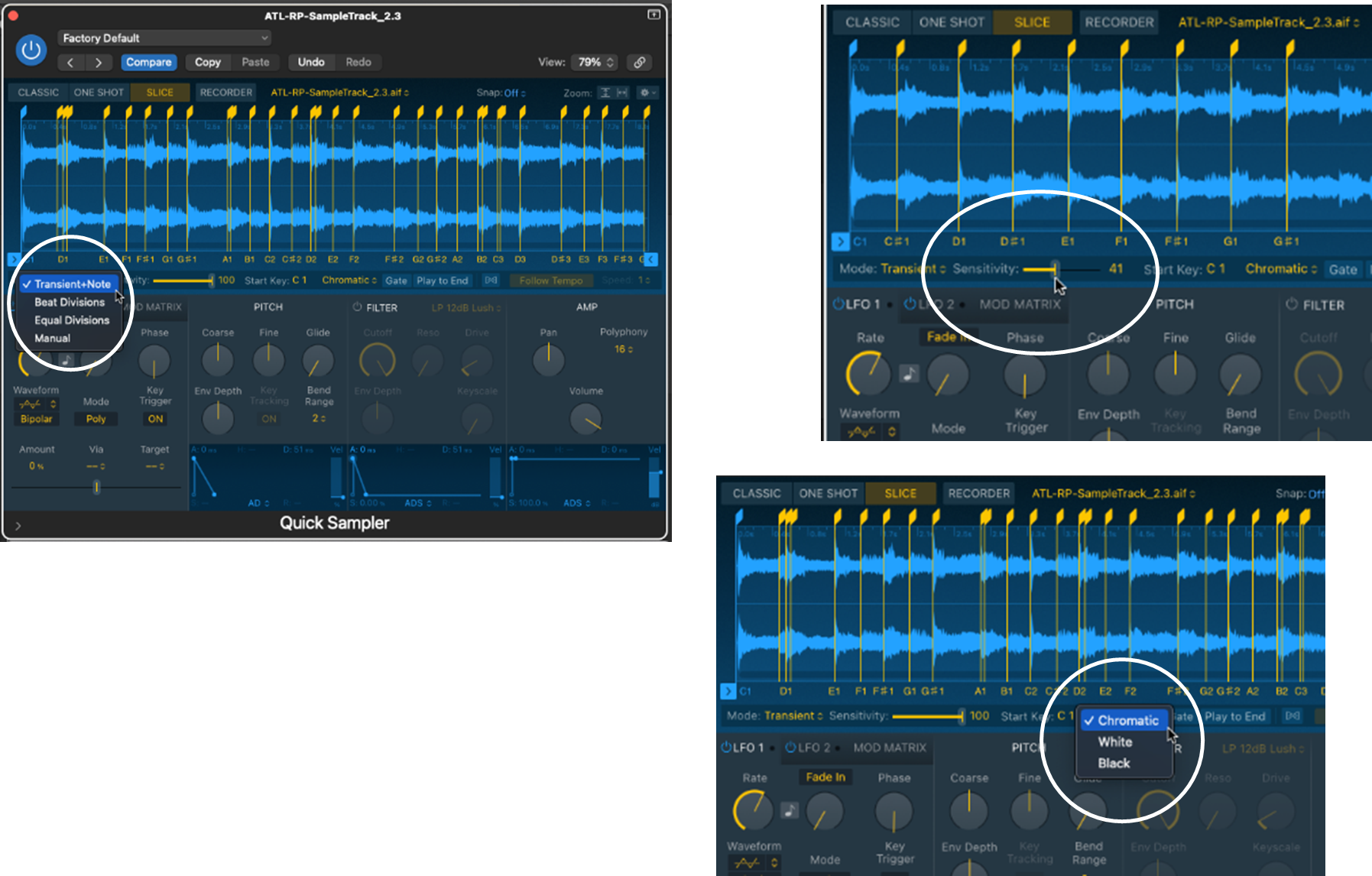Image resolution: width=1372 pixels, height=876 pixels.
Task: Click blue arrow beside C1 in top-right close-up
Action: tap(841, 242)
